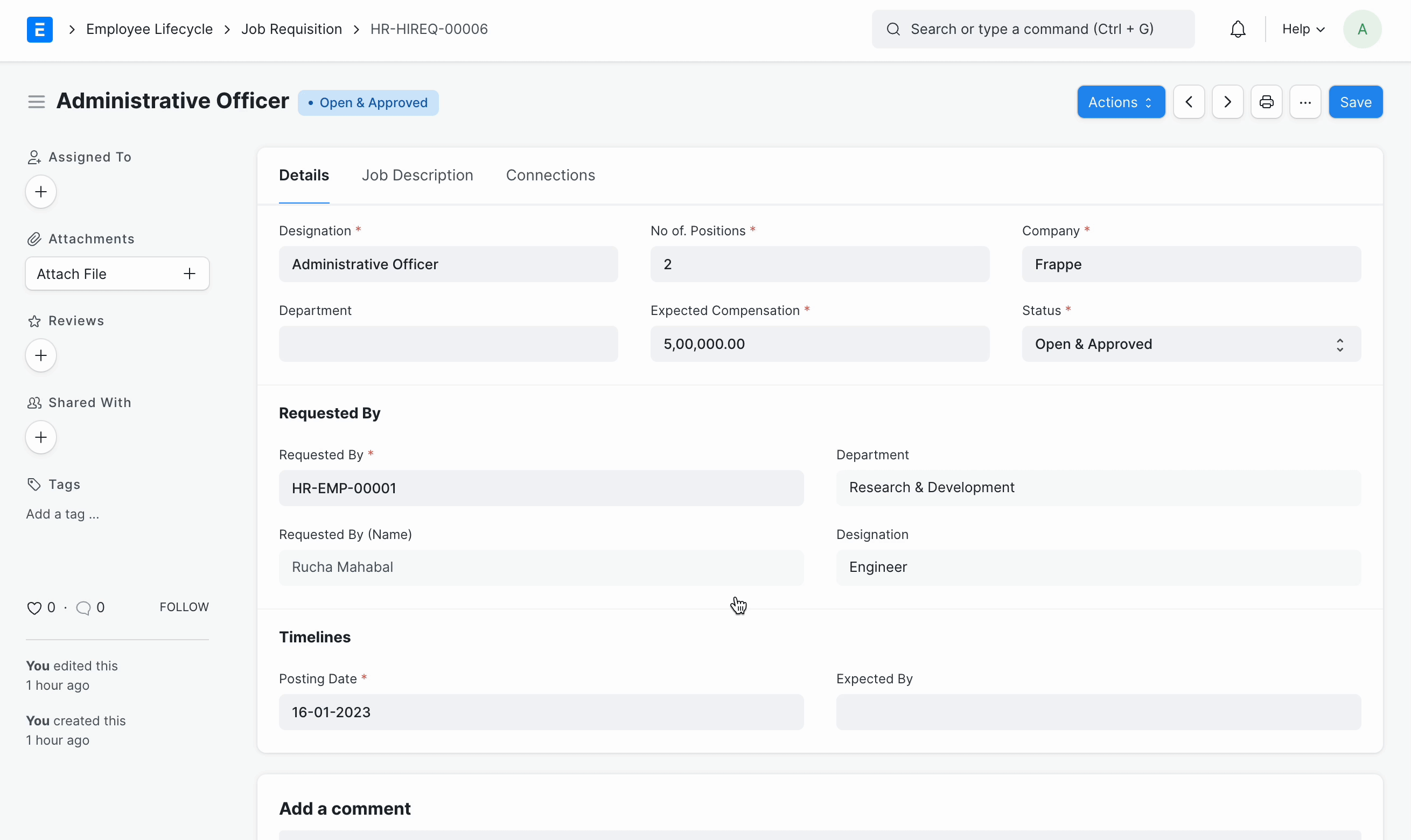Navigate to previous record using arrow icon
The image size is (1411, 840).
coord(1190,101)
